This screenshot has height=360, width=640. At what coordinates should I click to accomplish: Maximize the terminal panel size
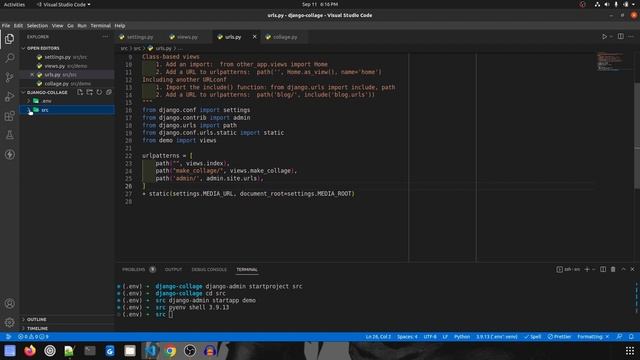click(x=623, y=269)
